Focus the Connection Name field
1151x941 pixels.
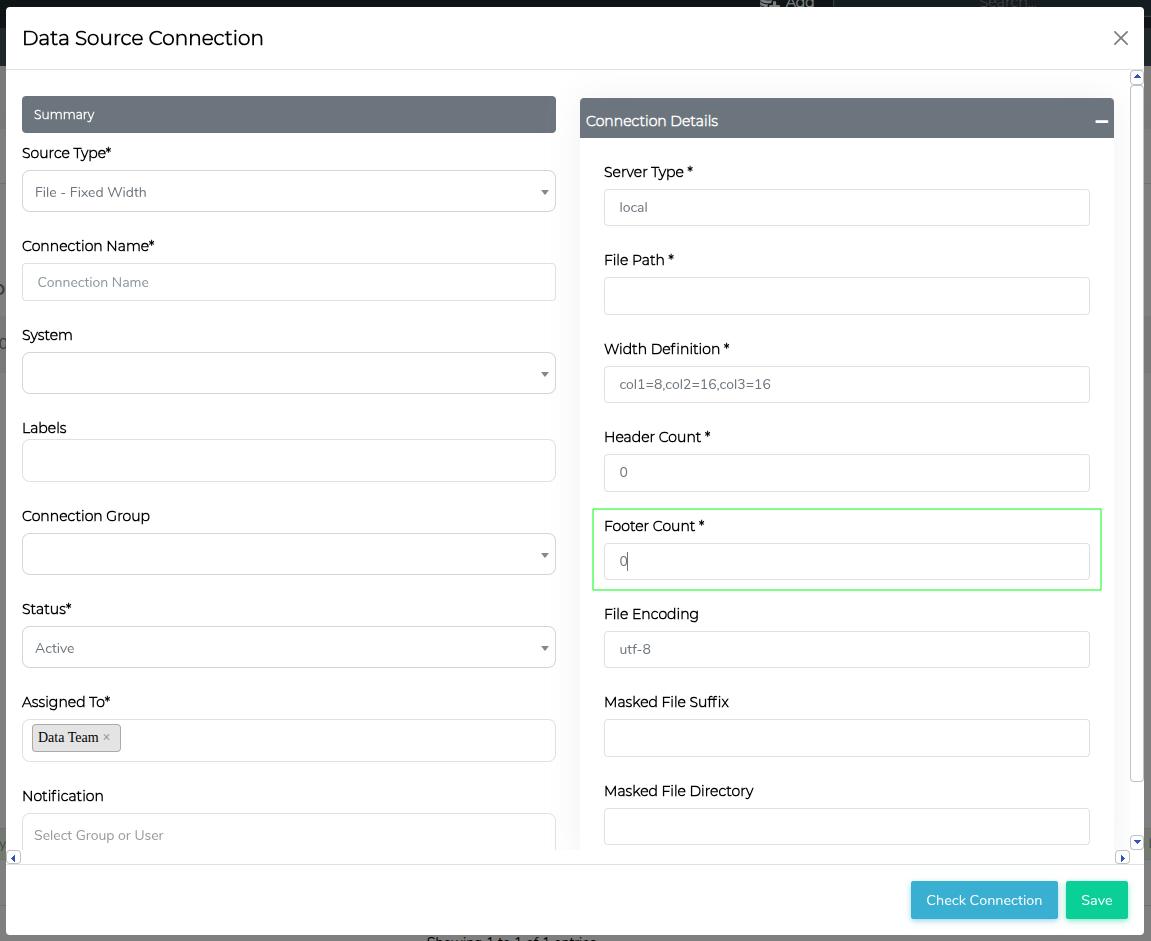click(288, 282)
